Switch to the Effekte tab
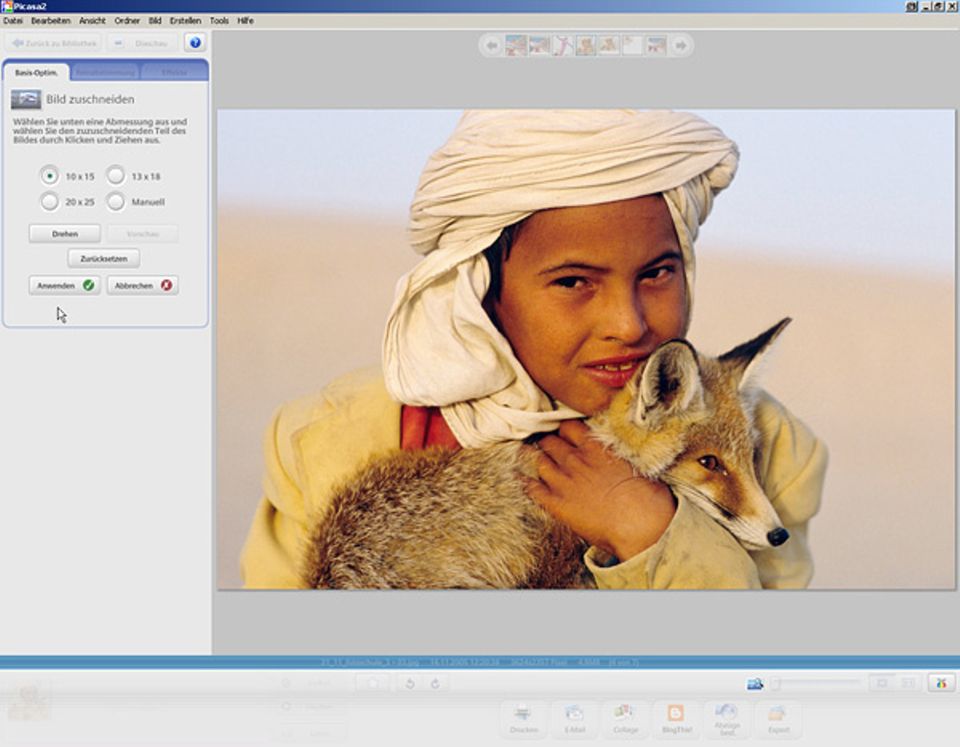The height and width of the screenshot is (747, 960). (x=174, y=72)
